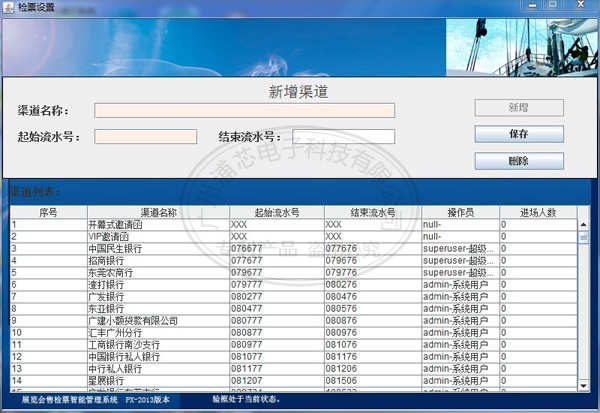600x413 pixels.
Task: Click start serial cell 079777
Action: [277, 285]
